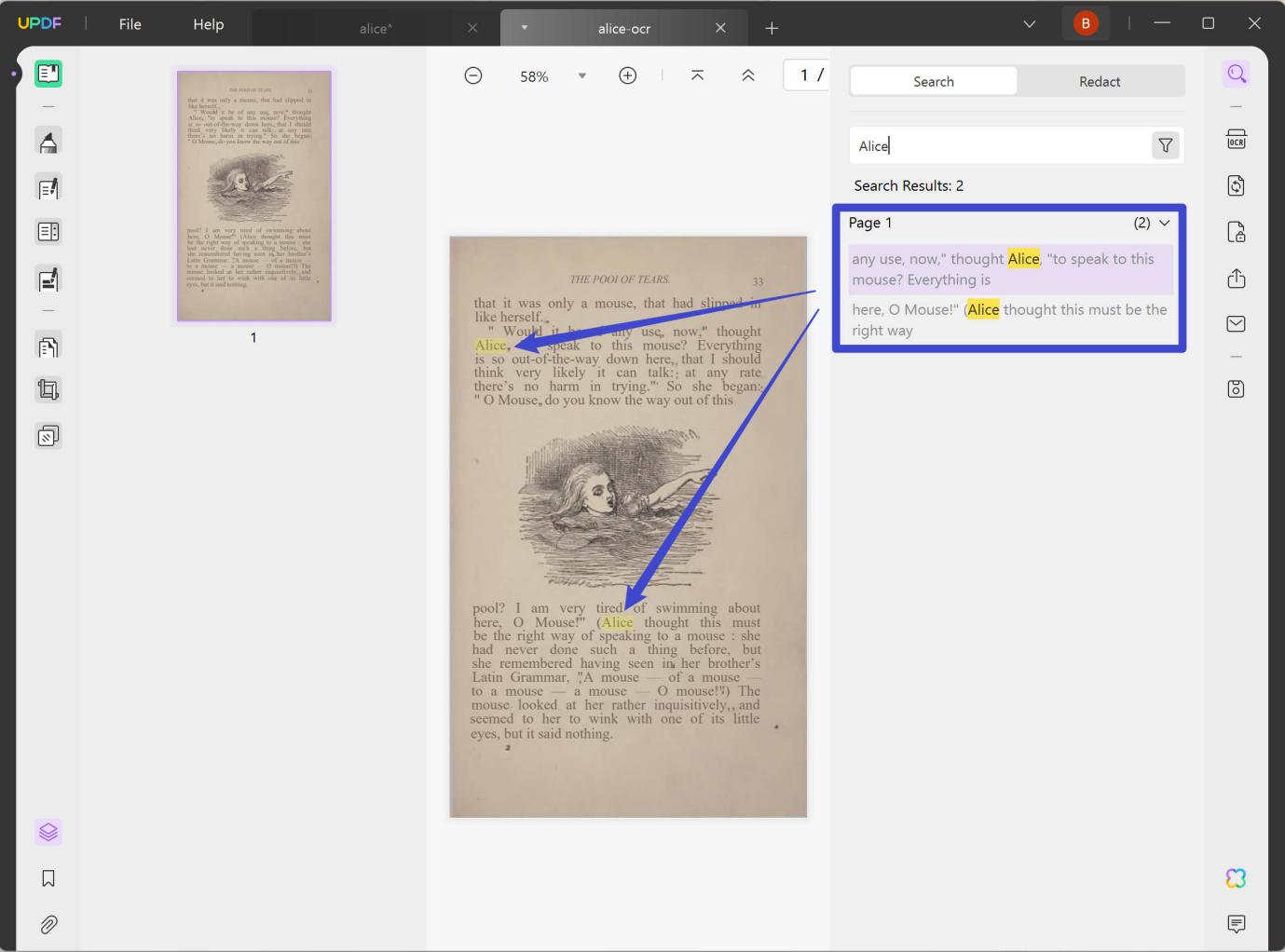Viewport: 1285px width, 952px height.
Task: Switch to the Redact tab
Action: (x=1100, y=81)
